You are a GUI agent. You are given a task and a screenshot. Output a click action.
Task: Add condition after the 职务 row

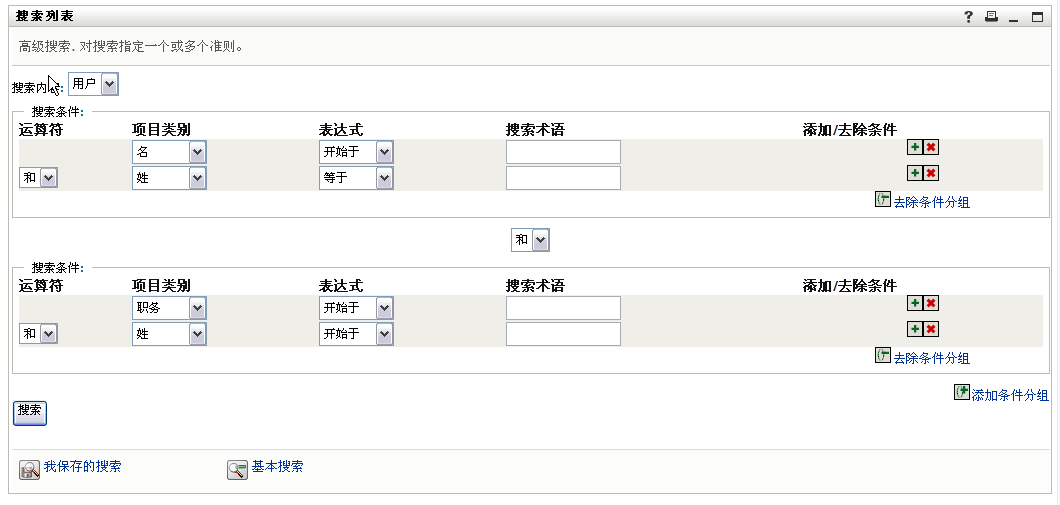coord(914,303)
